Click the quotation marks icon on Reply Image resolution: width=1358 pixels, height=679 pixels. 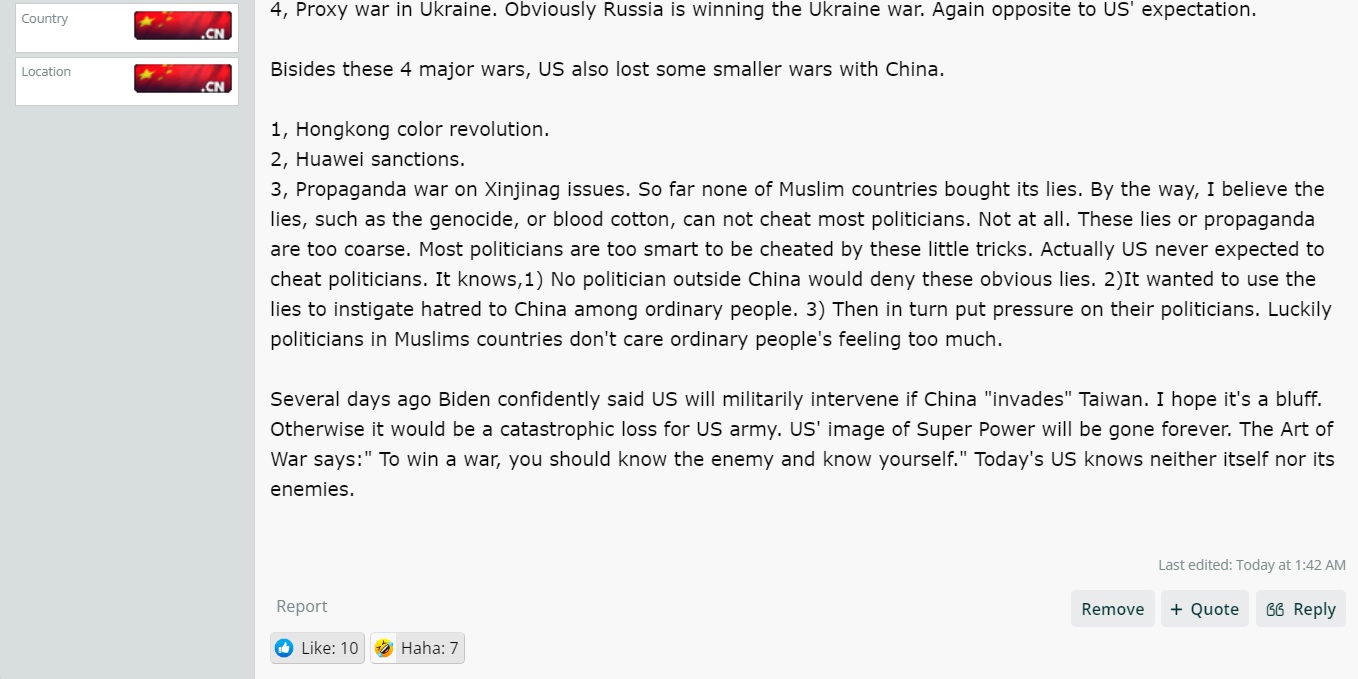1275,609
